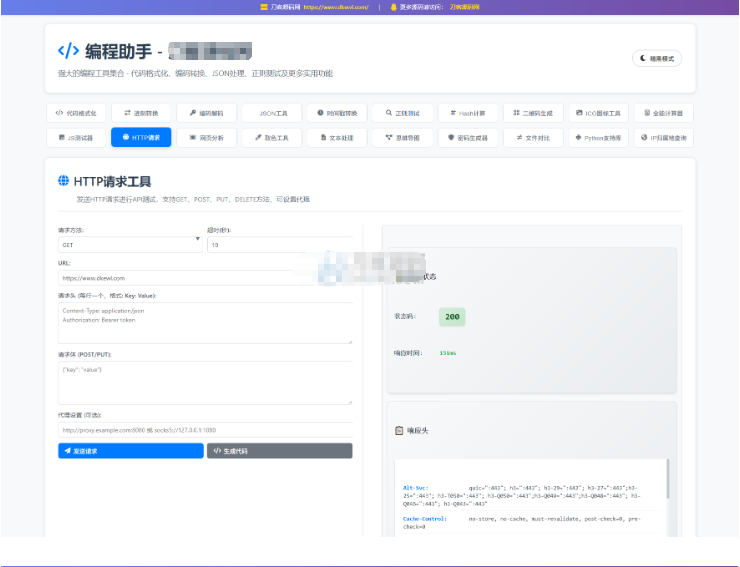Open the IP归属地查询 globe tool
The width and height of the screenshot is (740, 567).
(664, 138)
